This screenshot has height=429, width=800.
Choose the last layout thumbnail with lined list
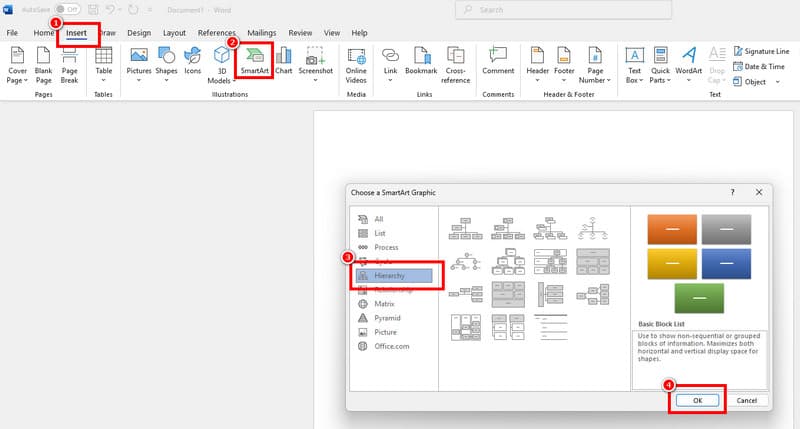551,327
